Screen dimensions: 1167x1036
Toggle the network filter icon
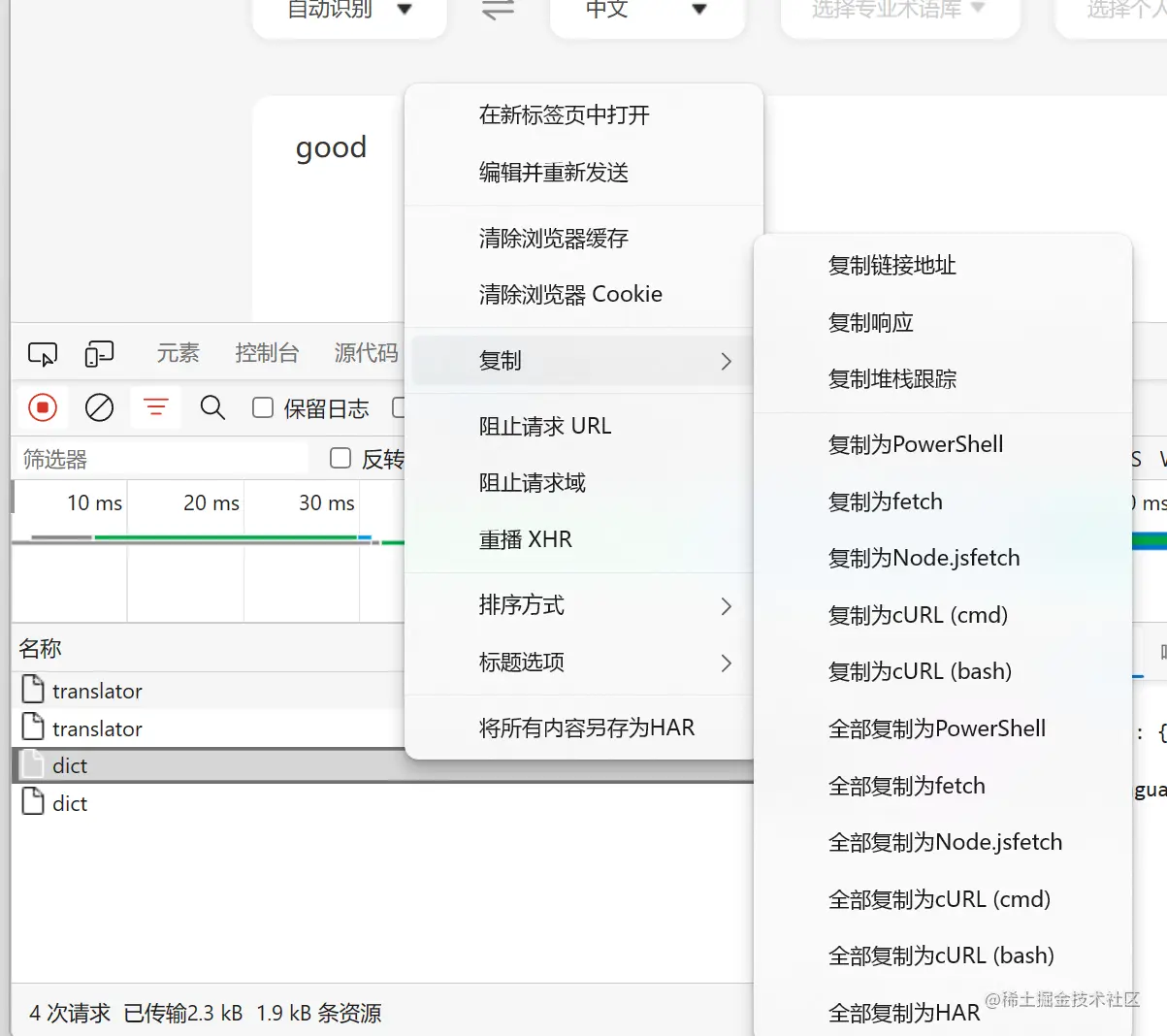coord(156,407)
